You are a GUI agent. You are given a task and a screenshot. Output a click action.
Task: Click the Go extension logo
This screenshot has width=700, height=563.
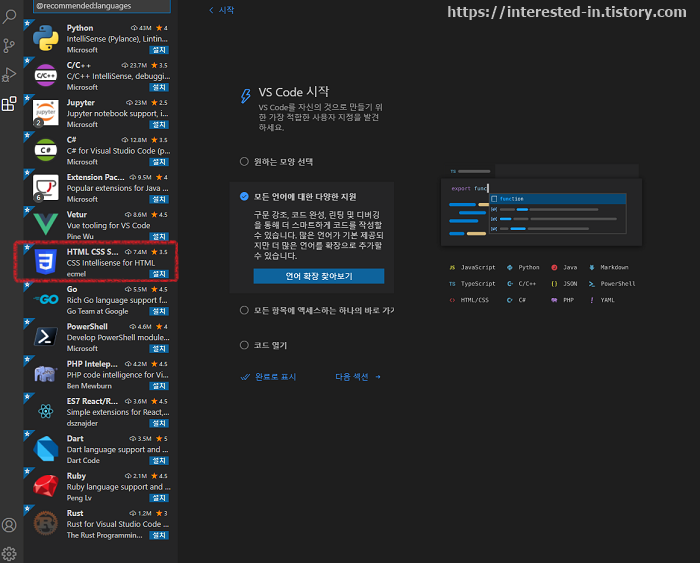[x=46, y=299]
